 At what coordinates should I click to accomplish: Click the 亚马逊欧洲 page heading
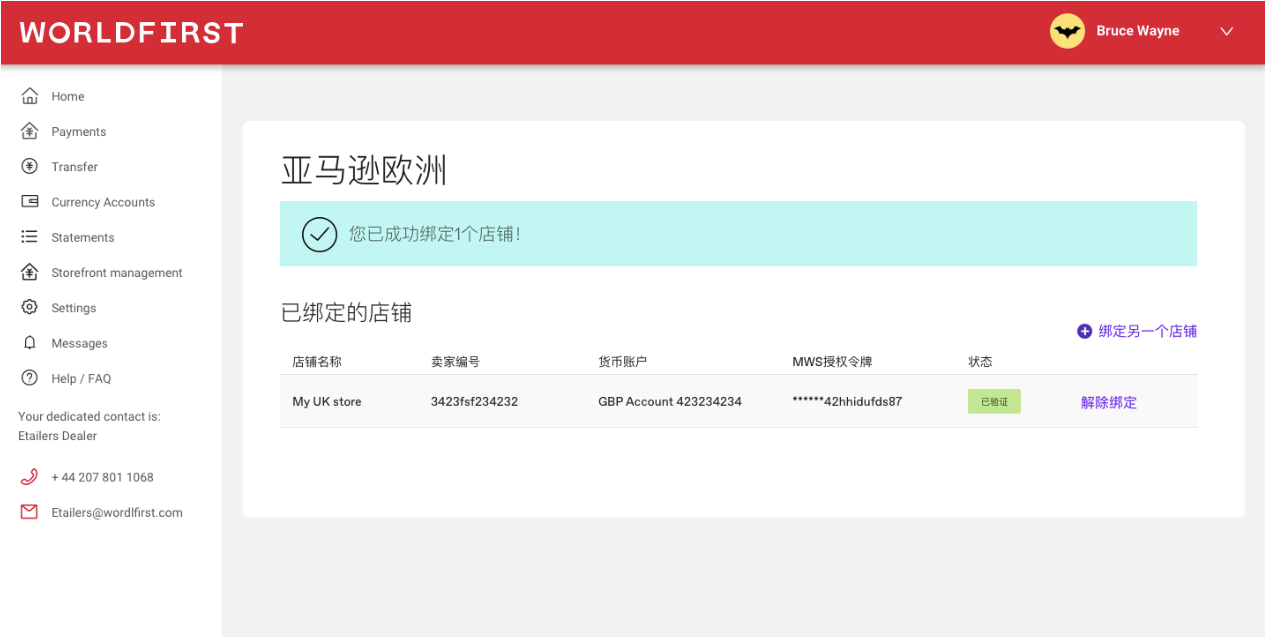364,171
